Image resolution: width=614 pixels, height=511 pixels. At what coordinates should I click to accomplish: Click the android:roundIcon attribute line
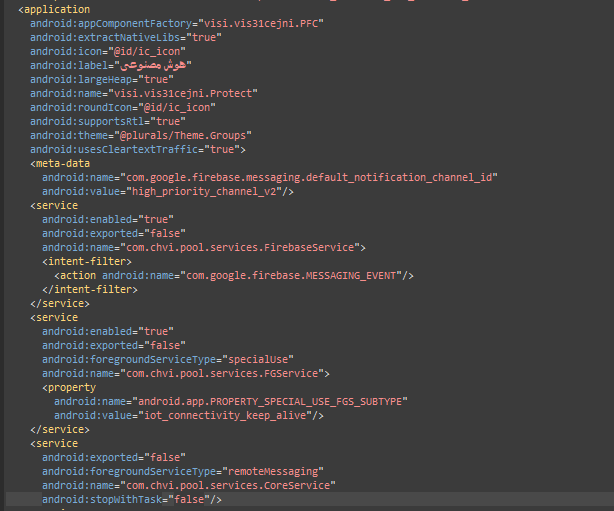pos(122,106)
